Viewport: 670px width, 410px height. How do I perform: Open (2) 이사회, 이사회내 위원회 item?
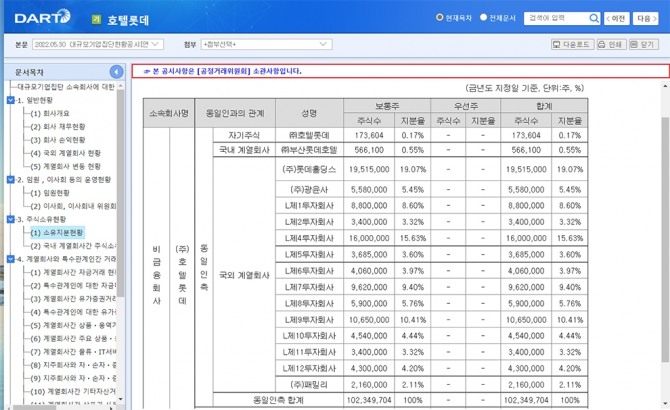coord(73,206)
